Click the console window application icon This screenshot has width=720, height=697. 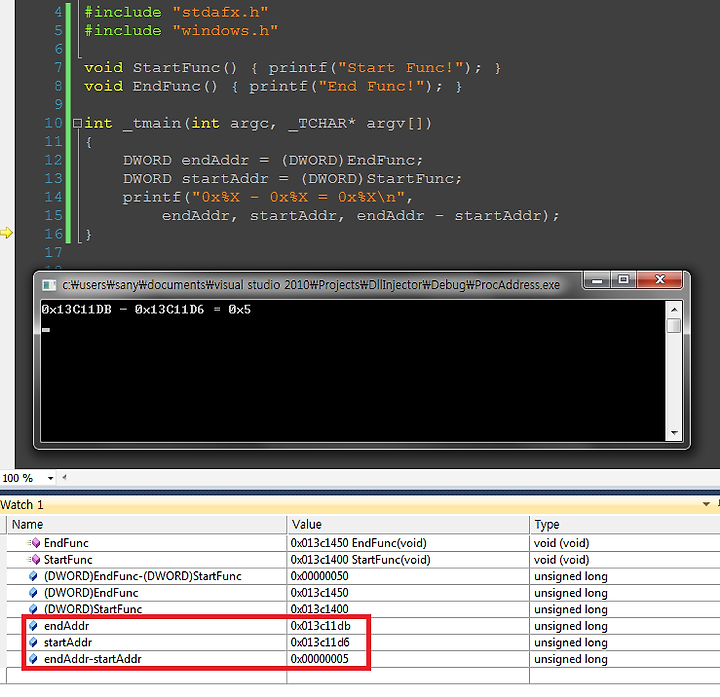49,285
